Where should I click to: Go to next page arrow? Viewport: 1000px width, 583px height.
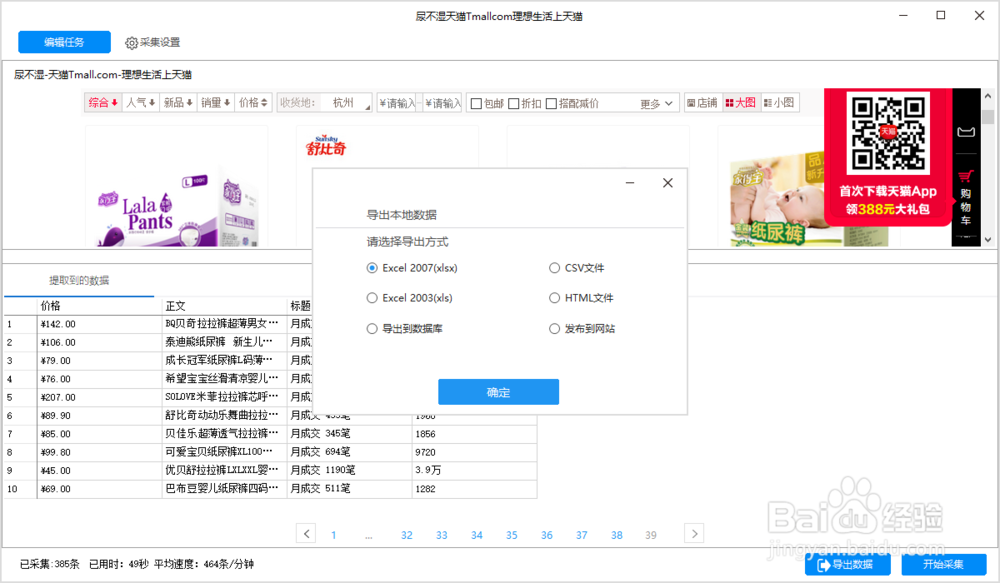click(694, 533)
